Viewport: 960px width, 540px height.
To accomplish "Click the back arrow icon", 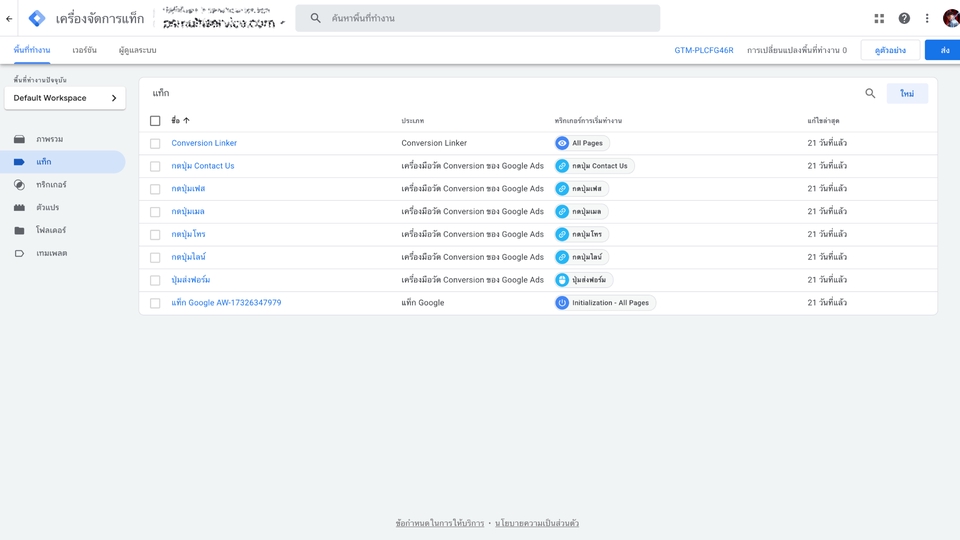I will (9, 18).
